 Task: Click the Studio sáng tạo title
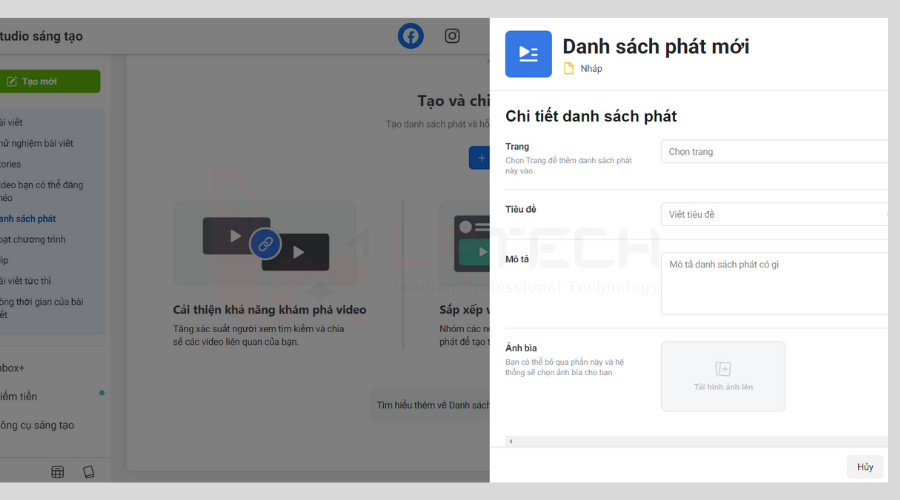tap(41, 36)
